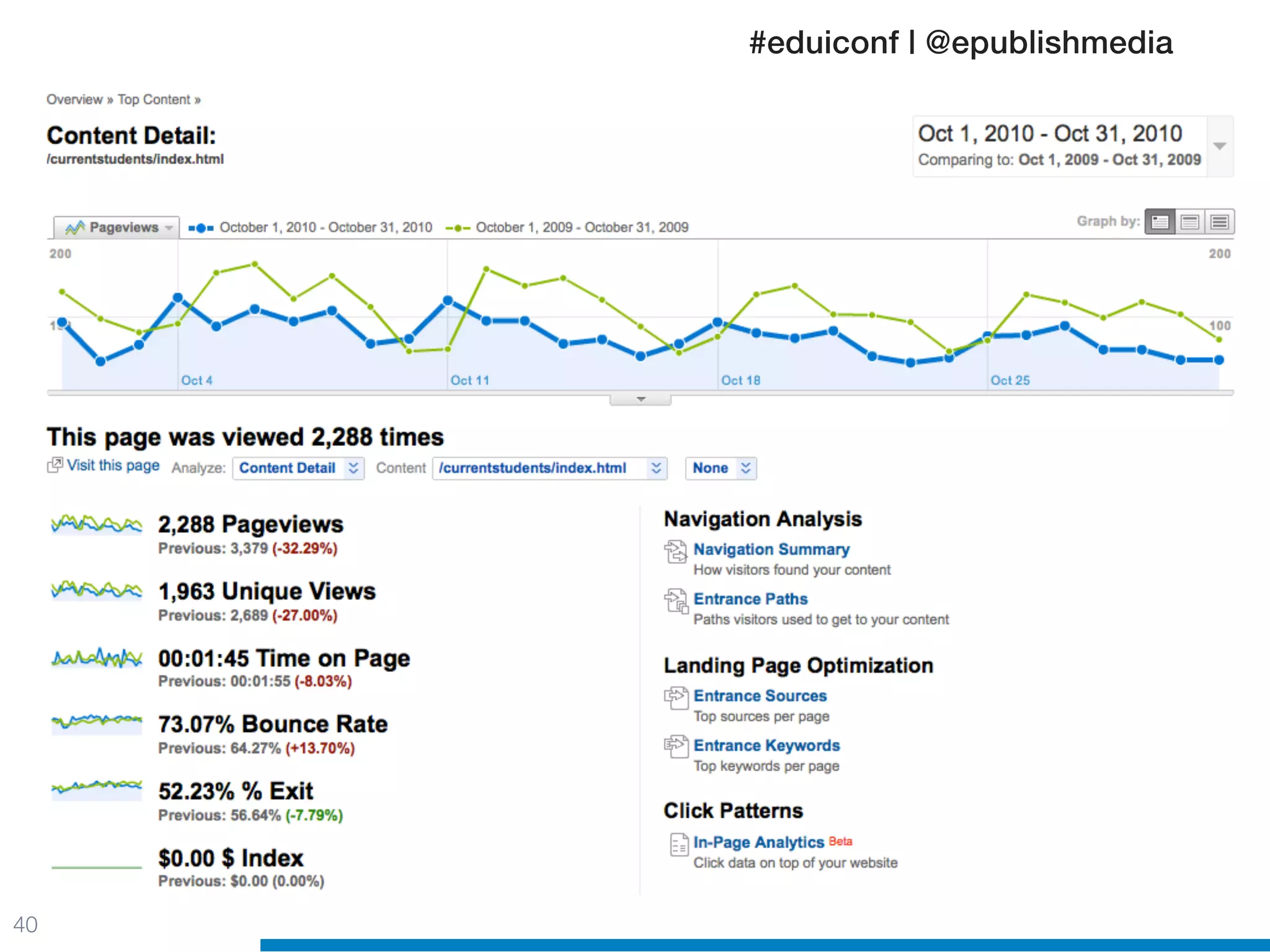The width and height of the screenshot is (1270, 952).
Task: Open the Entrance Sources link
Action: (760, 695)
